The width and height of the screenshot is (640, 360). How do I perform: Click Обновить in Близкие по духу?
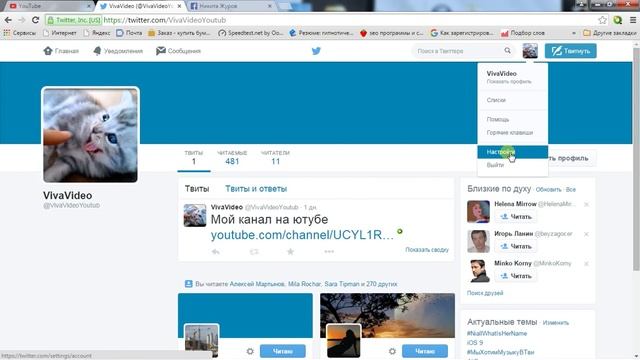pos(549,190)
